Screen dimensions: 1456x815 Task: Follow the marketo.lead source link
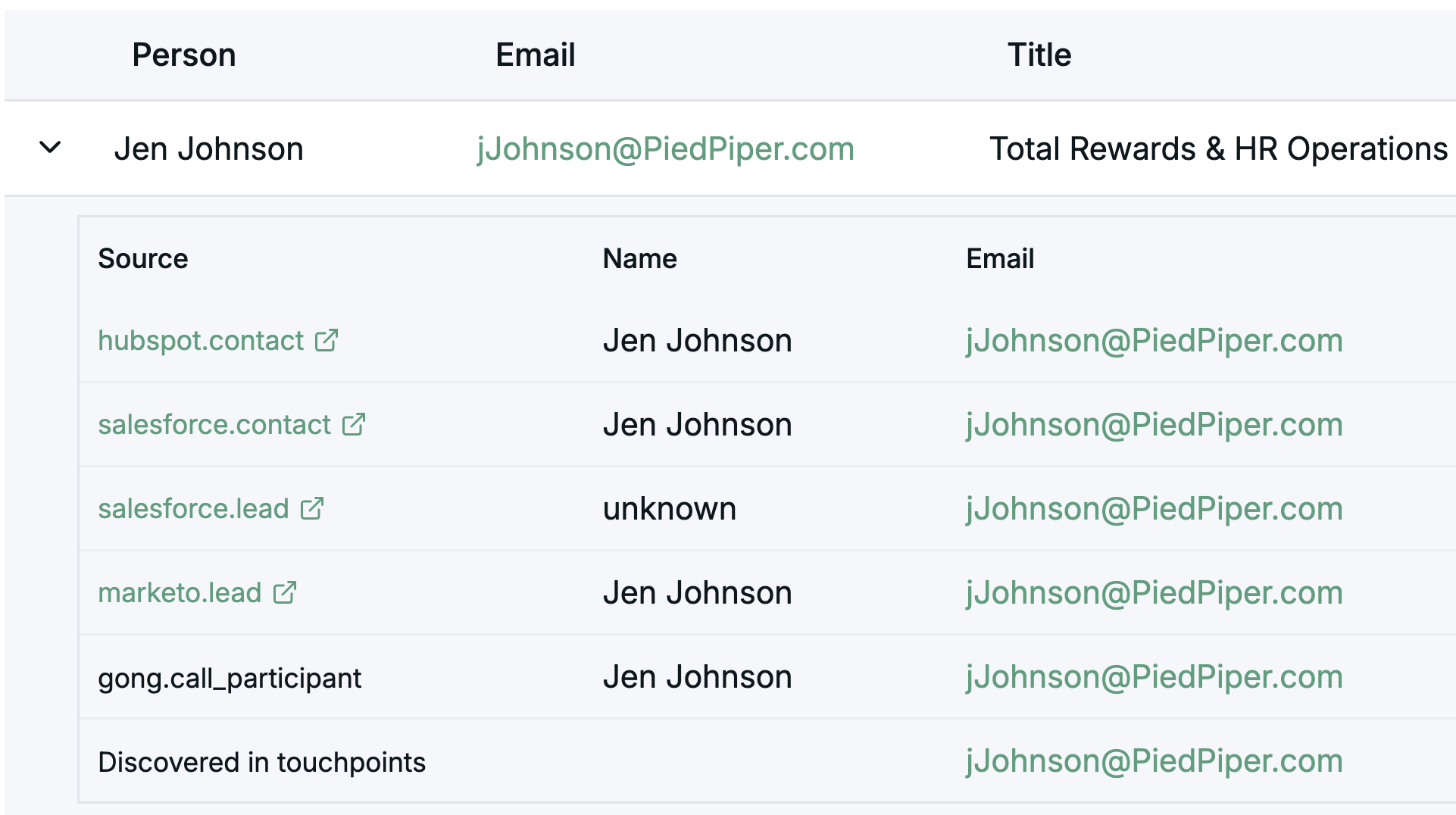pos(180,593)
